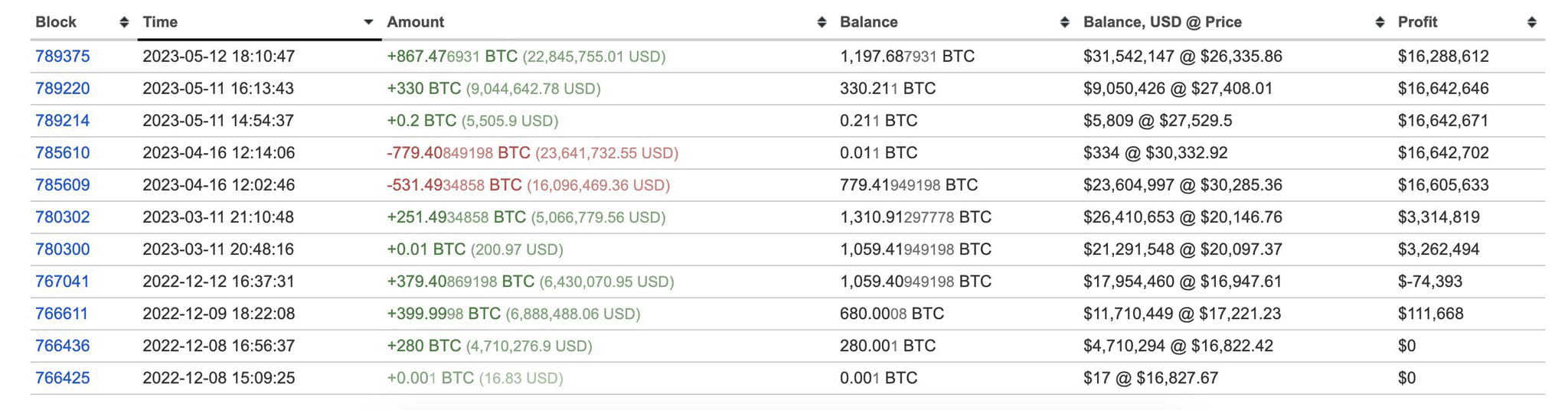Sort Balance, USD @ Price column arrows
Image resolution: width=1568 pixels, height=410 pixels.
[x=1380, y=22]
